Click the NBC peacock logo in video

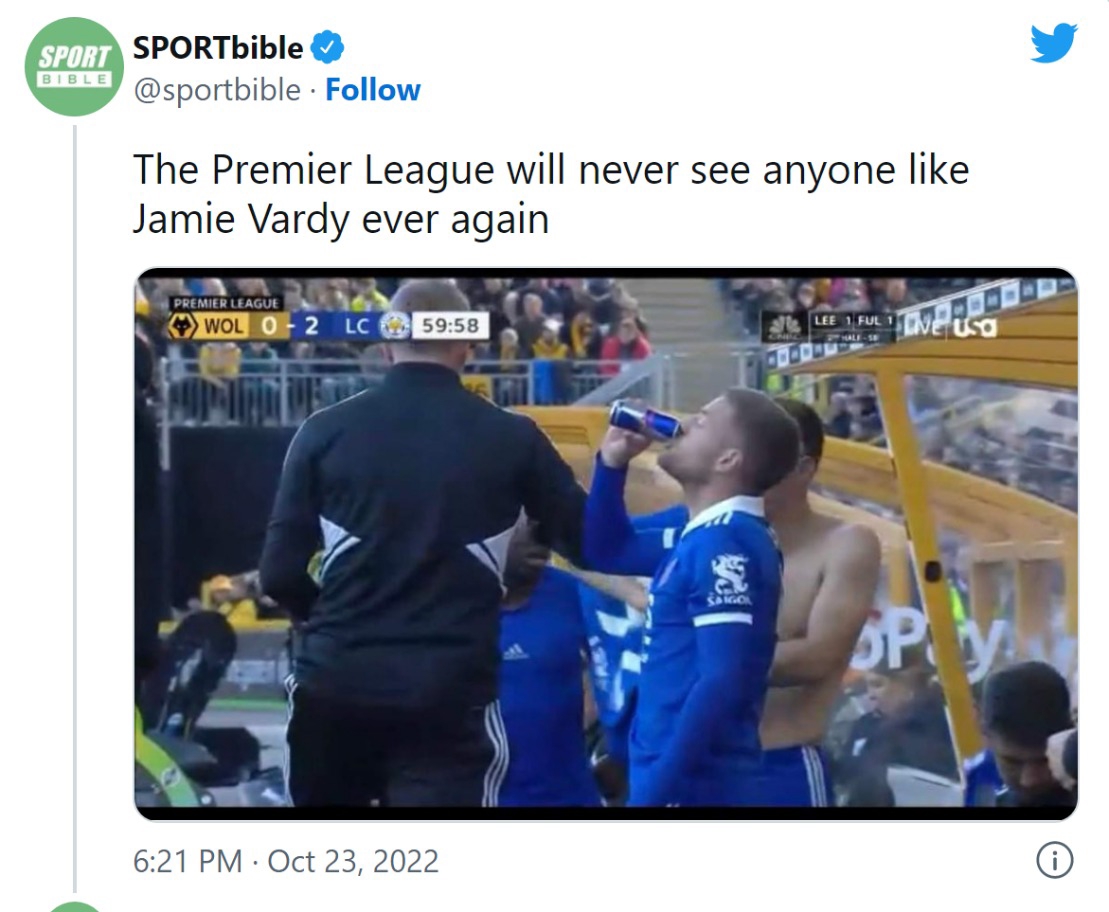[784, 327]
